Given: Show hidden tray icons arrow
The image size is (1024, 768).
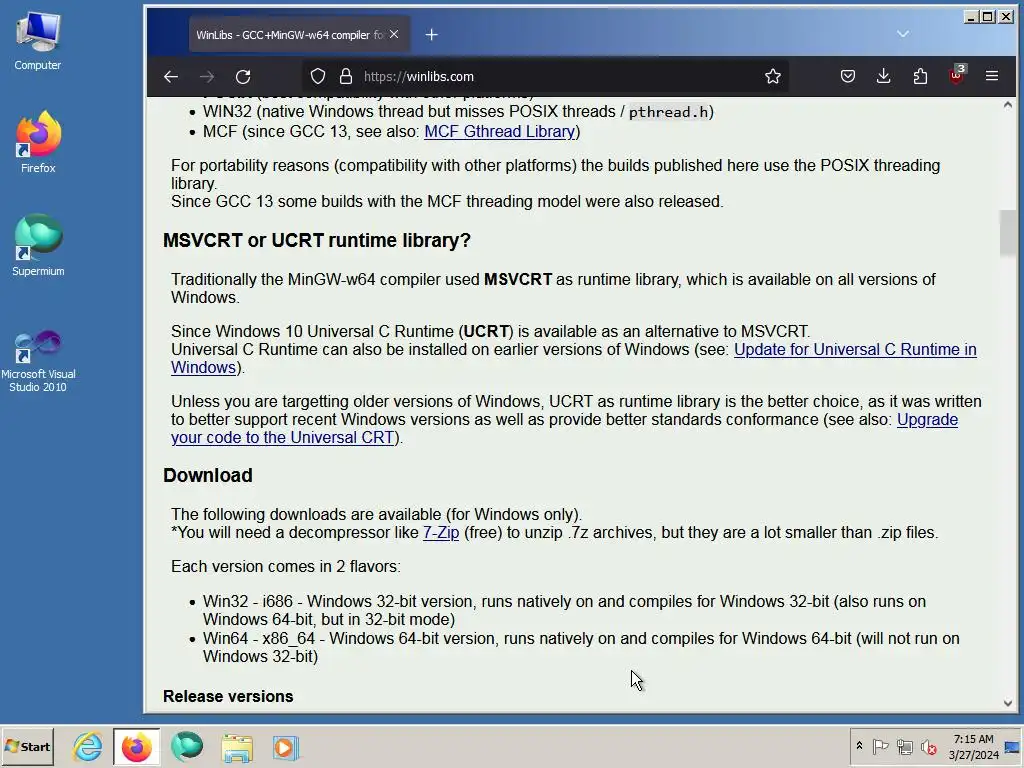Looking at the screenshot, I should tap(859, 746).
